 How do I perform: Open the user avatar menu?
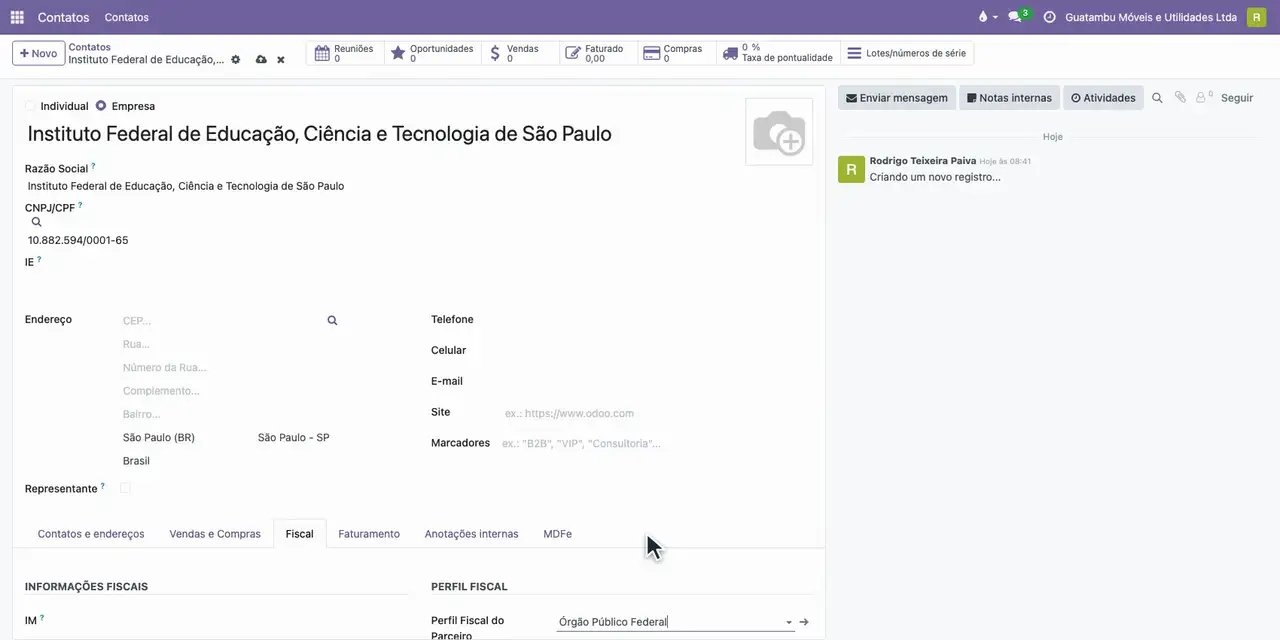tap(1256, 17)
